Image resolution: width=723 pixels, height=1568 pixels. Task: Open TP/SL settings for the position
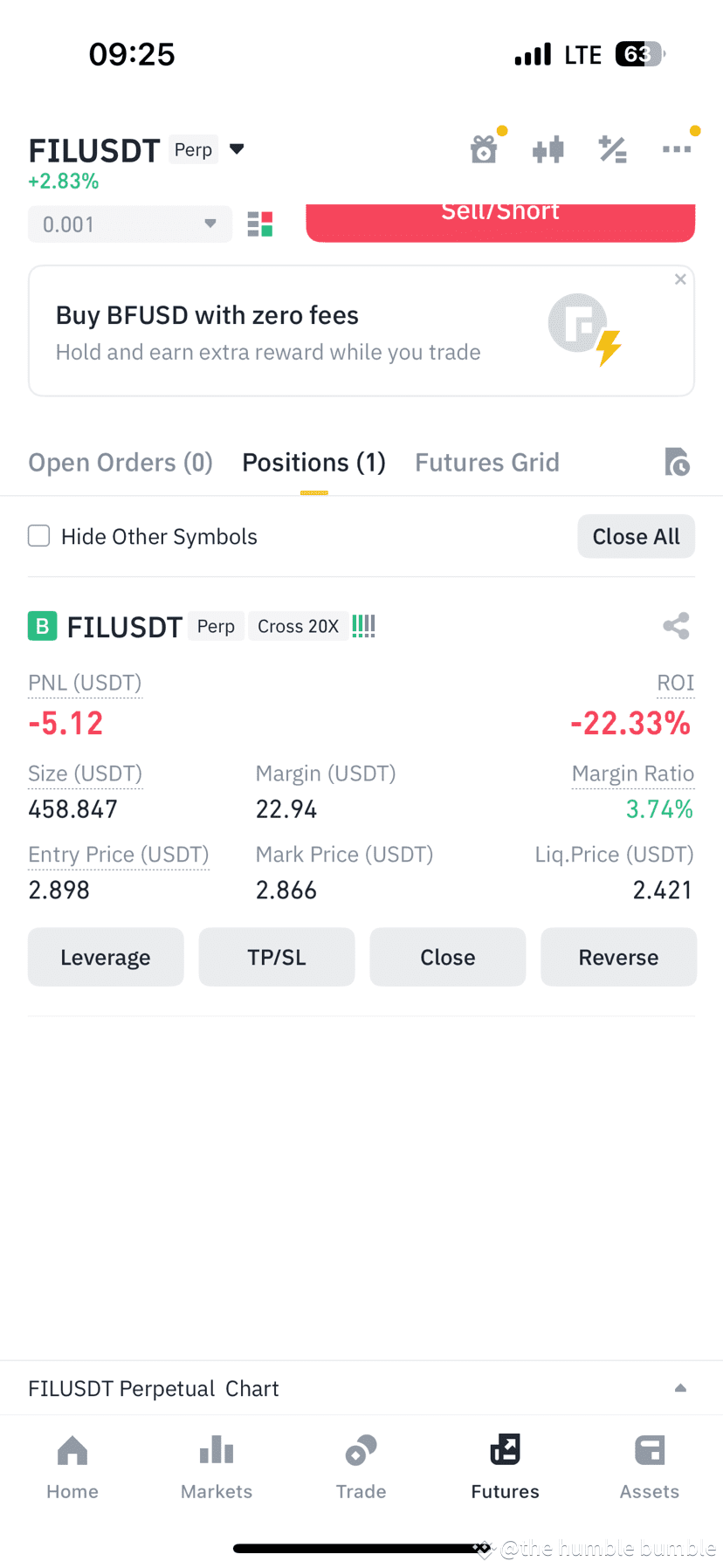point(277,957)
